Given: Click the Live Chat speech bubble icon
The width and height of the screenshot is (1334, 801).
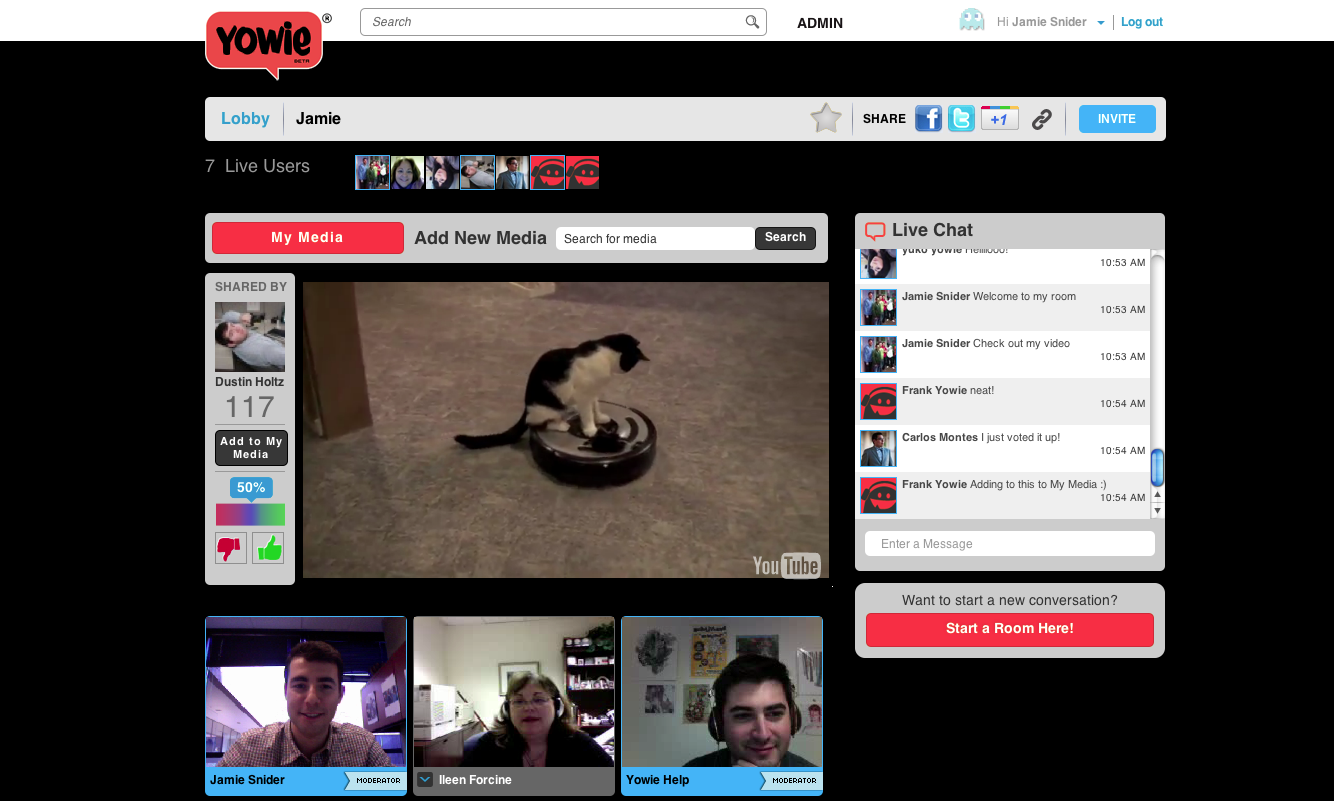Looking at the screenshot, I should (875, 231).
